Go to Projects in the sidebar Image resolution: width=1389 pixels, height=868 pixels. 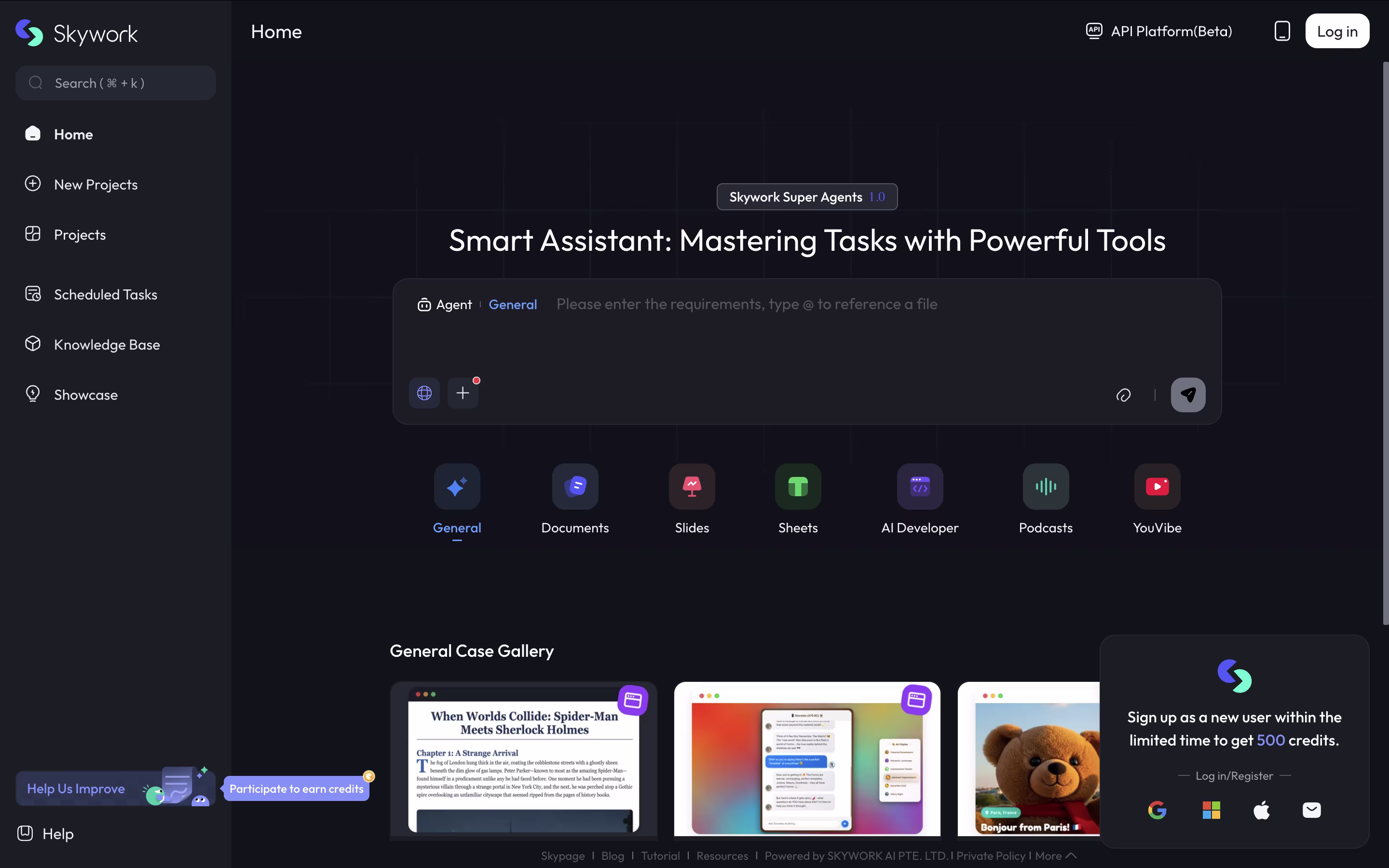pyautogui.click(x=116, y=234)
